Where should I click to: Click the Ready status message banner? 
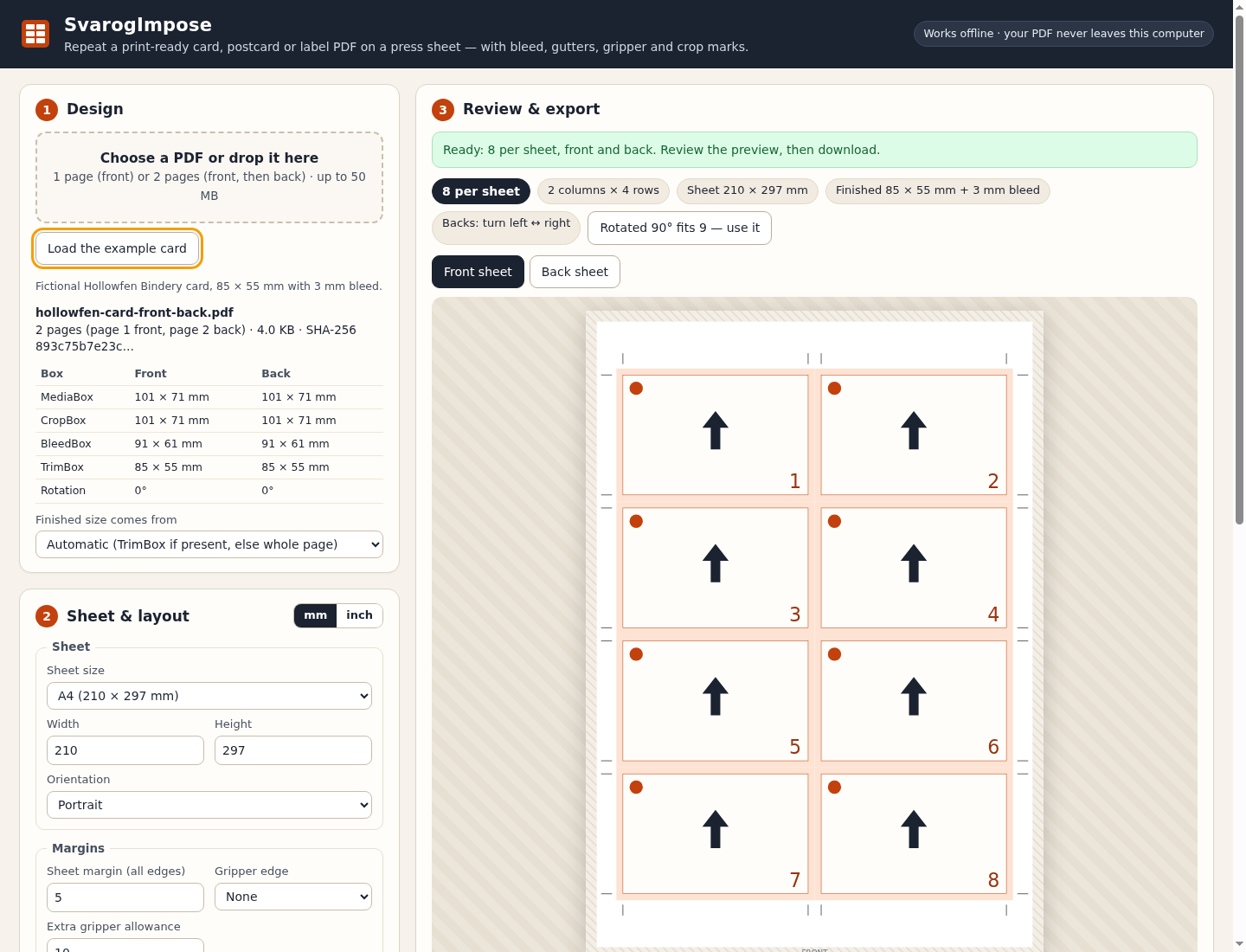point(814,150)
